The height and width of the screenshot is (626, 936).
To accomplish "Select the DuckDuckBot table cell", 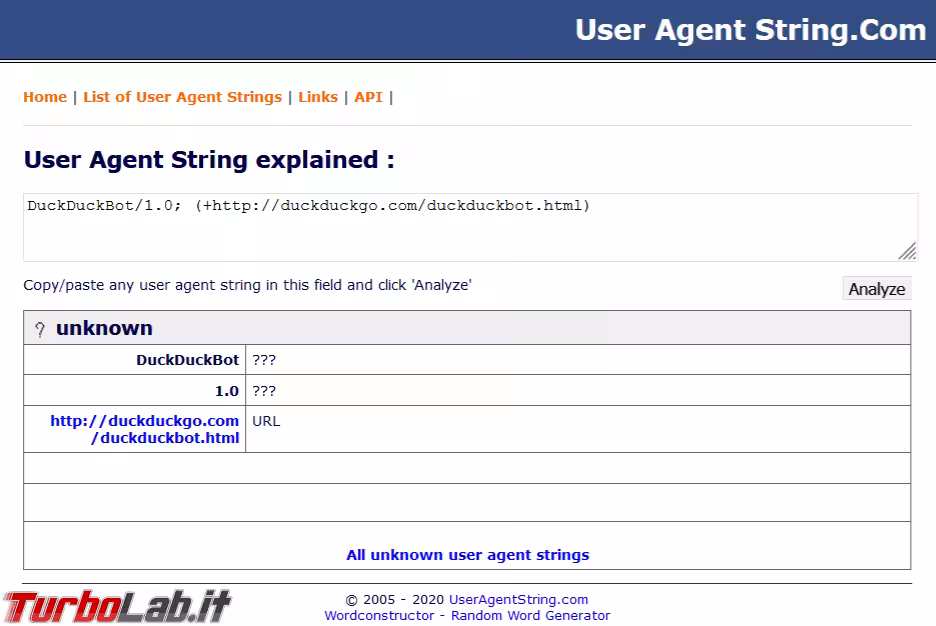I will pos(134,360).
